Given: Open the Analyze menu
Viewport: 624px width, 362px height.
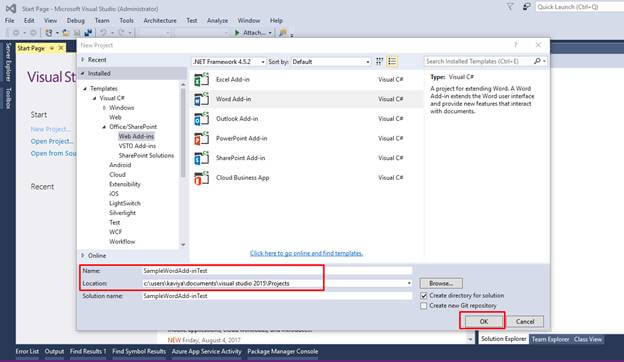Looking at the screenshot, I should point(218,20).
